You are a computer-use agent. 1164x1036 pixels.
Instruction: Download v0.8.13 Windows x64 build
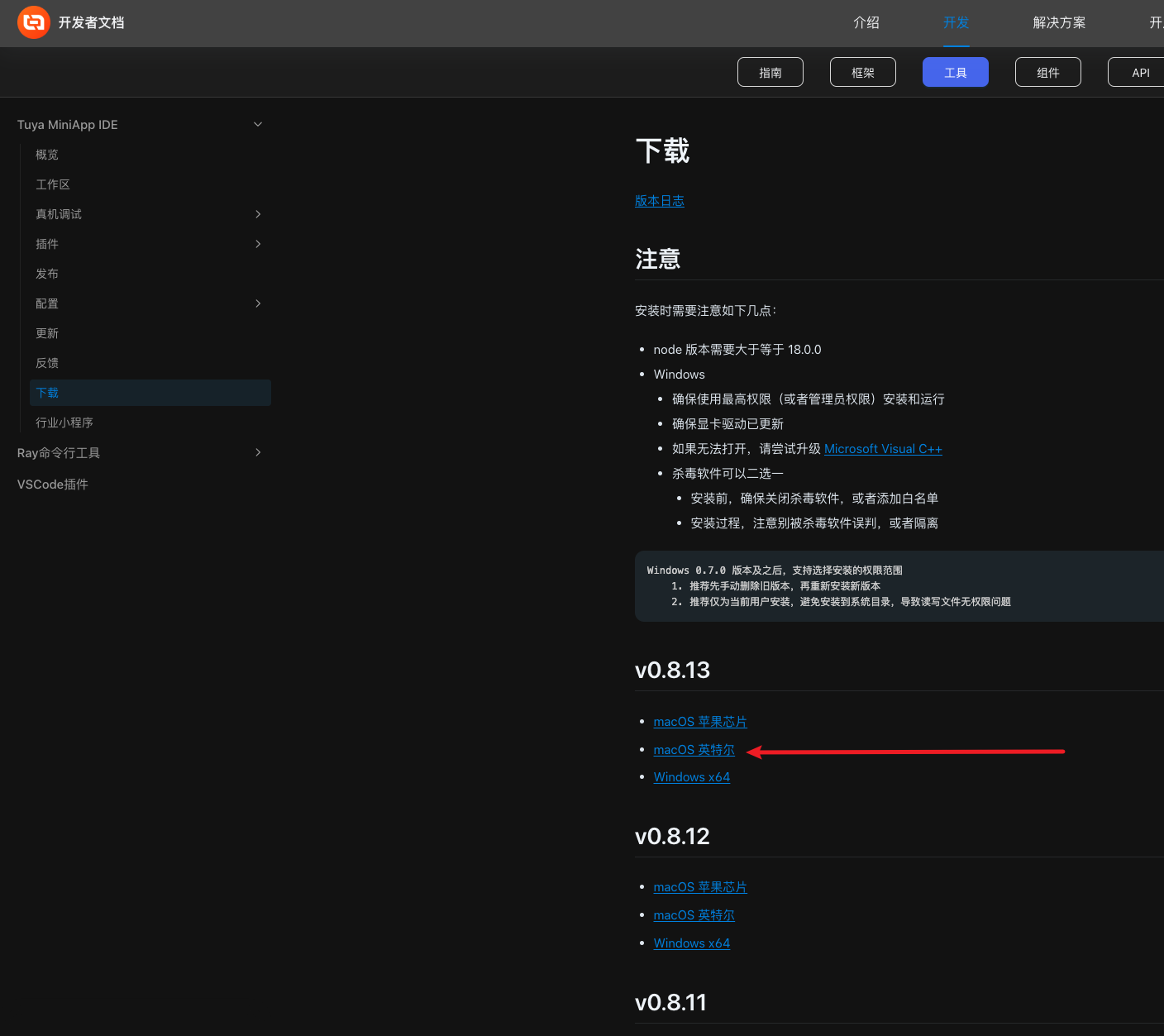pyautogui.click(x=691, y=777)
